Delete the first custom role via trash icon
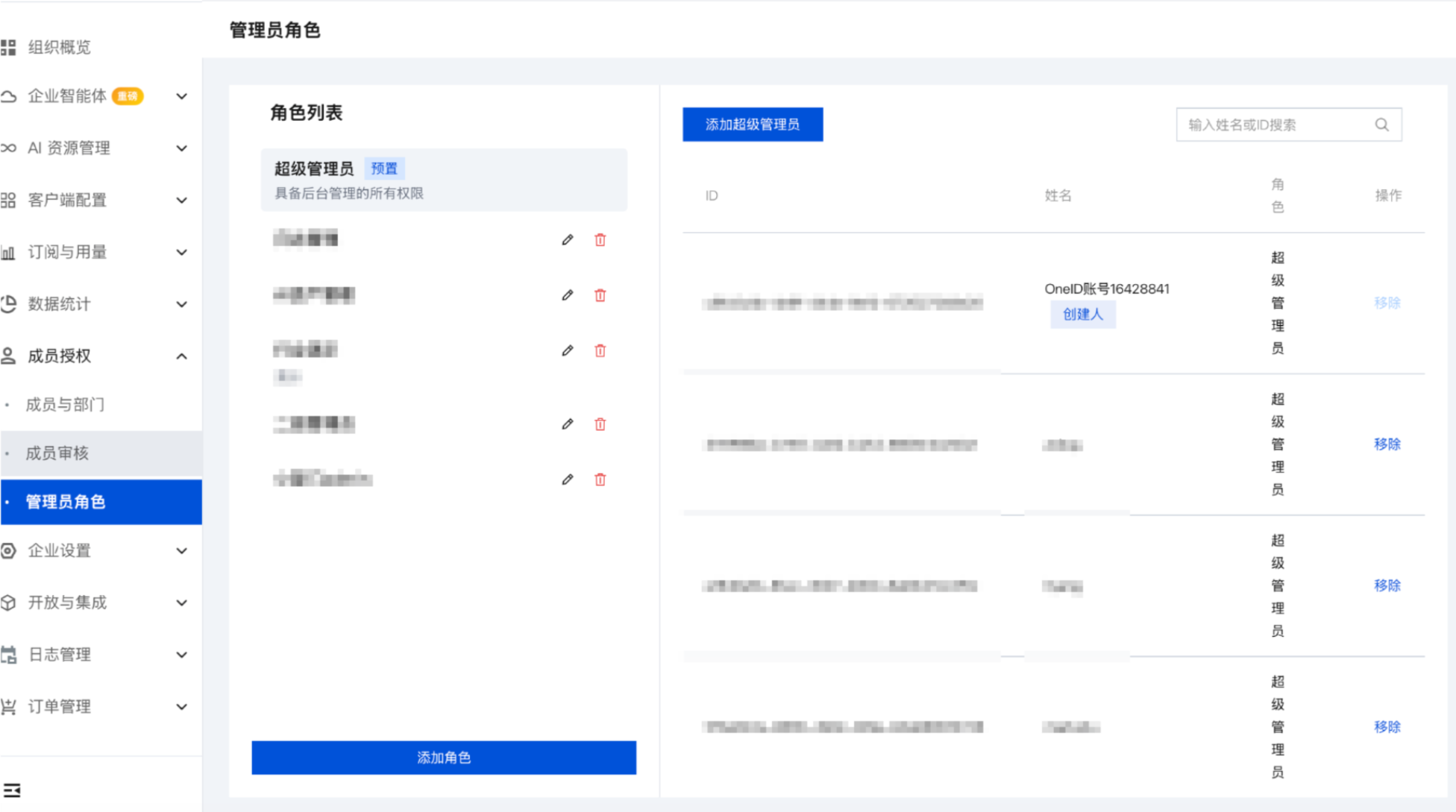 pyautogui.click(x=600, y=239)
